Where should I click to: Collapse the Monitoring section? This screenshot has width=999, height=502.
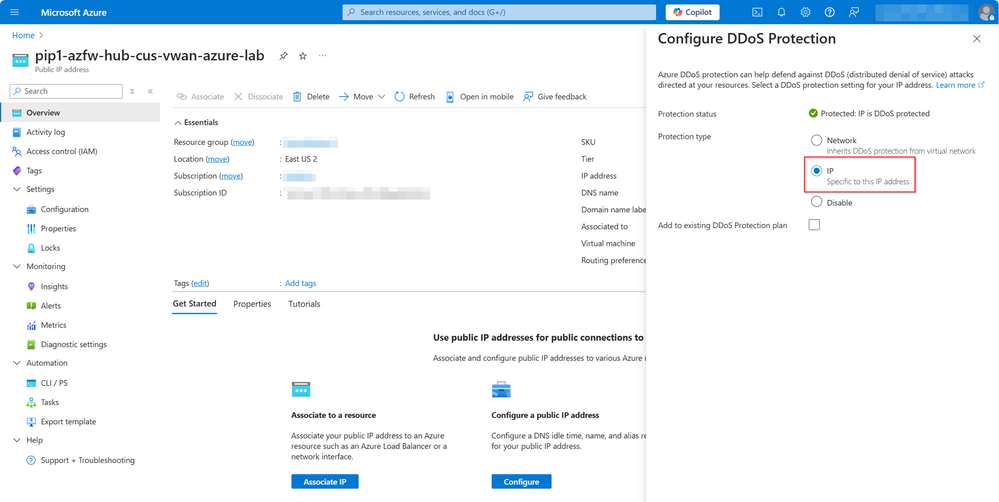click(17, 266)
